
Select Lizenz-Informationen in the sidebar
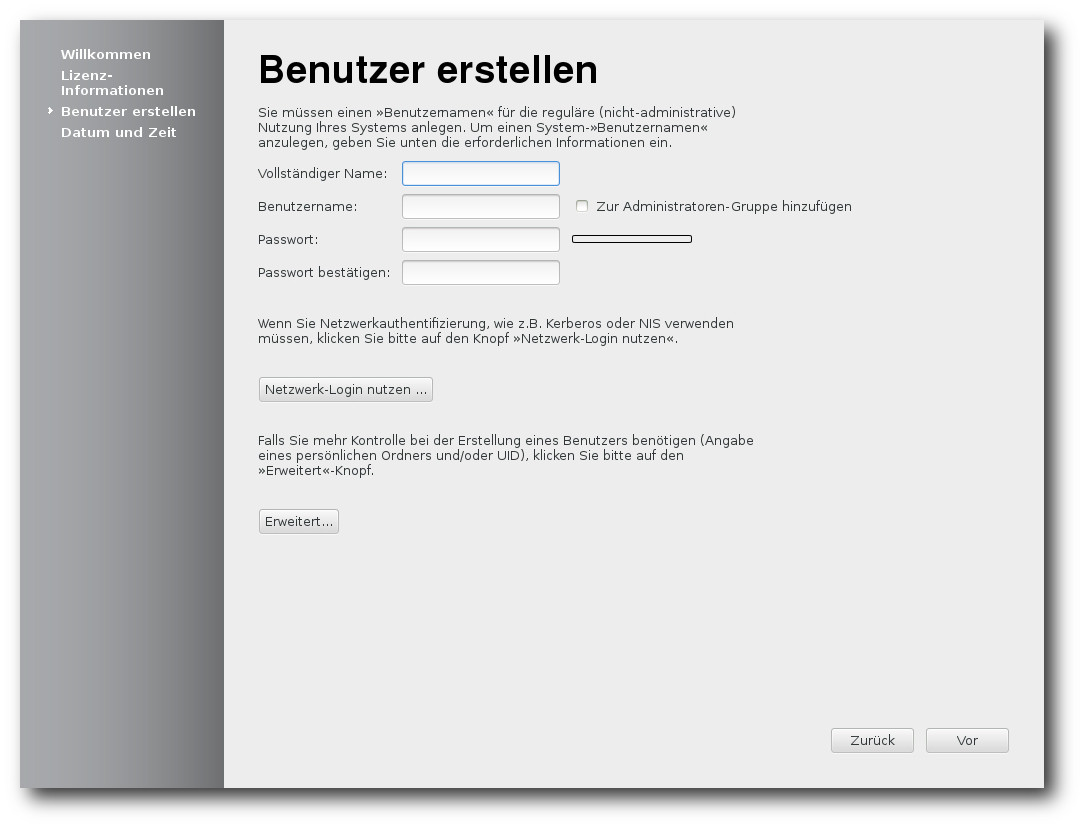coord(111,82)
